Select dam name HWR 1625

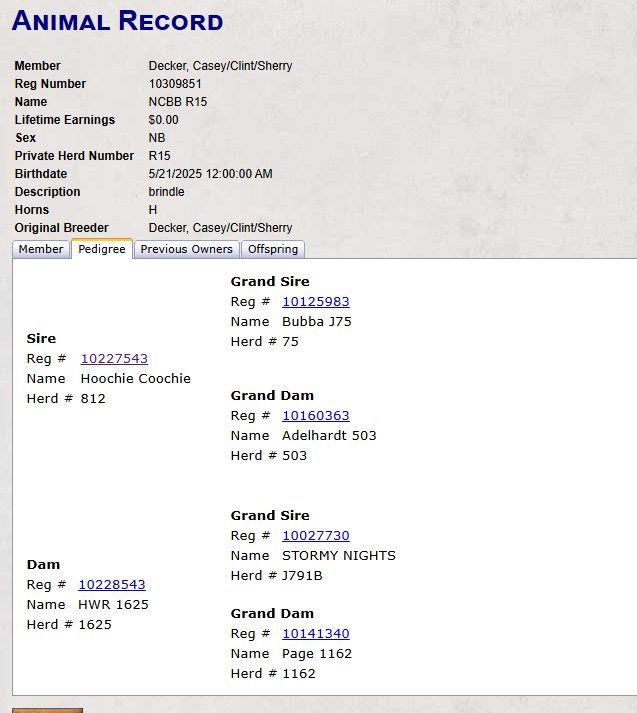113,604
